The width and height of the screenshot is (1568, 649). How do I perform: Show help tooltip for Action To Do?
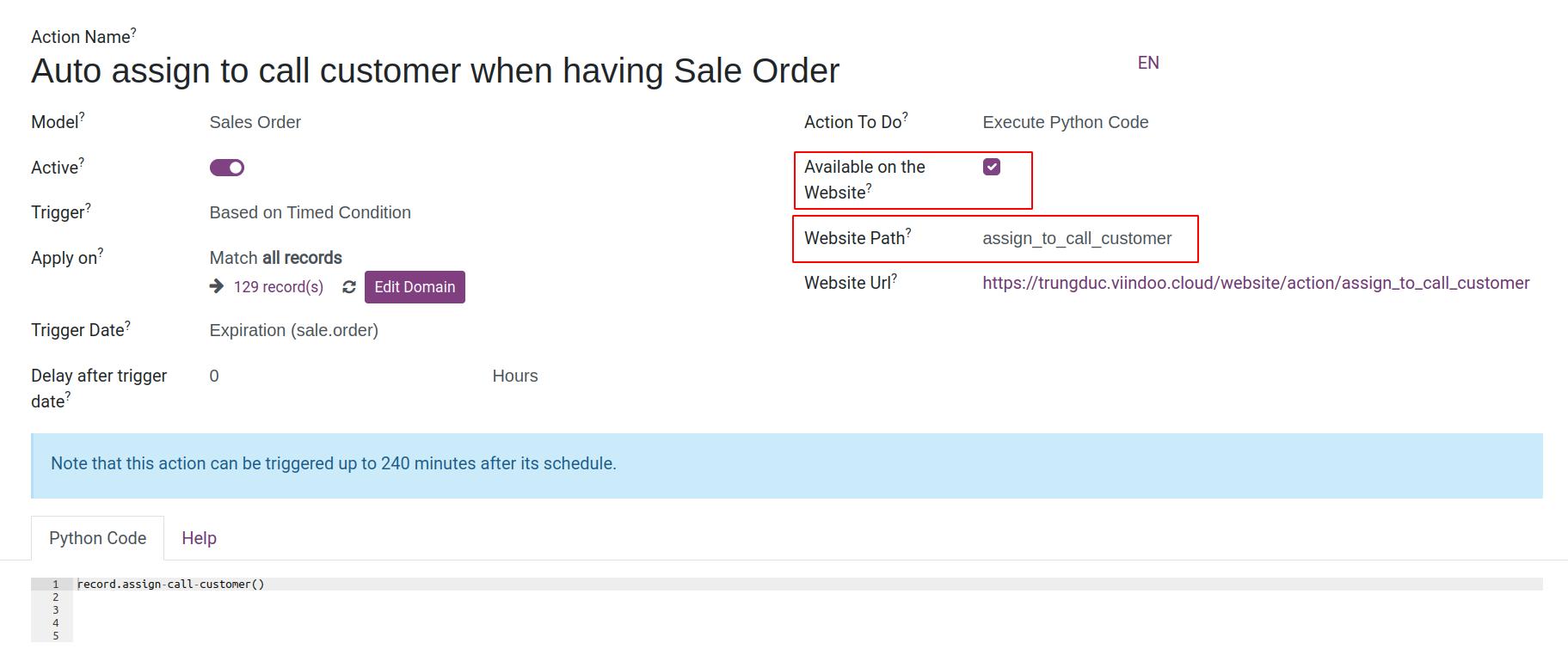pos(905,117)
